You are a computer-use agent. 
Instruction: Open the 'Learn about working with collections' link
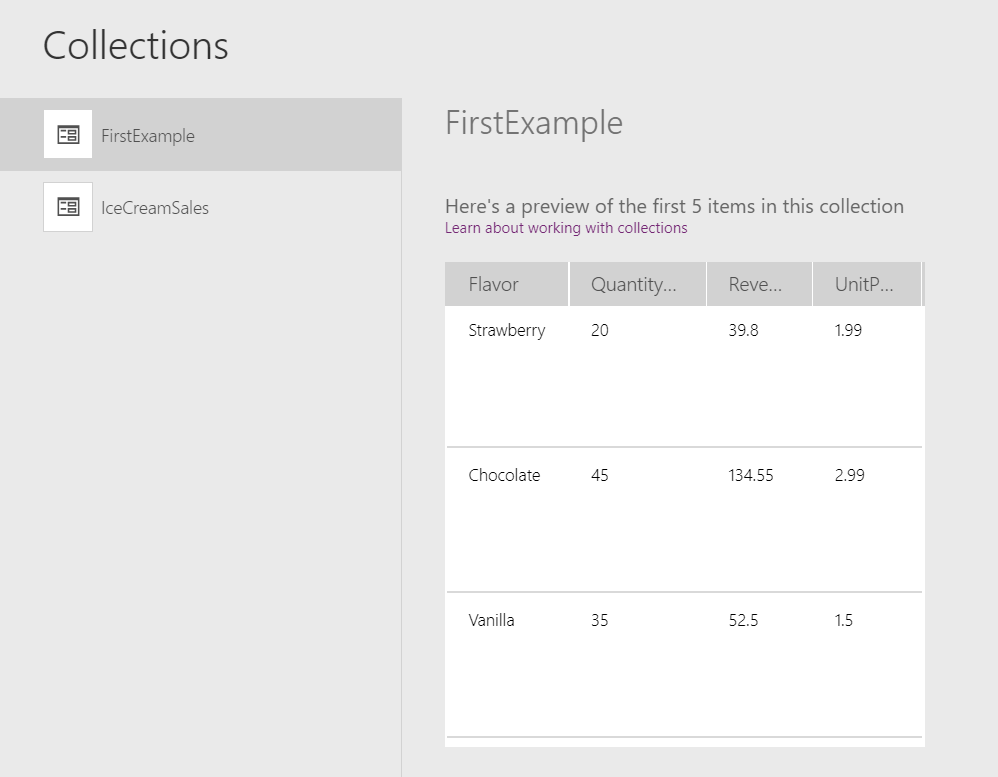click(566, 228)
